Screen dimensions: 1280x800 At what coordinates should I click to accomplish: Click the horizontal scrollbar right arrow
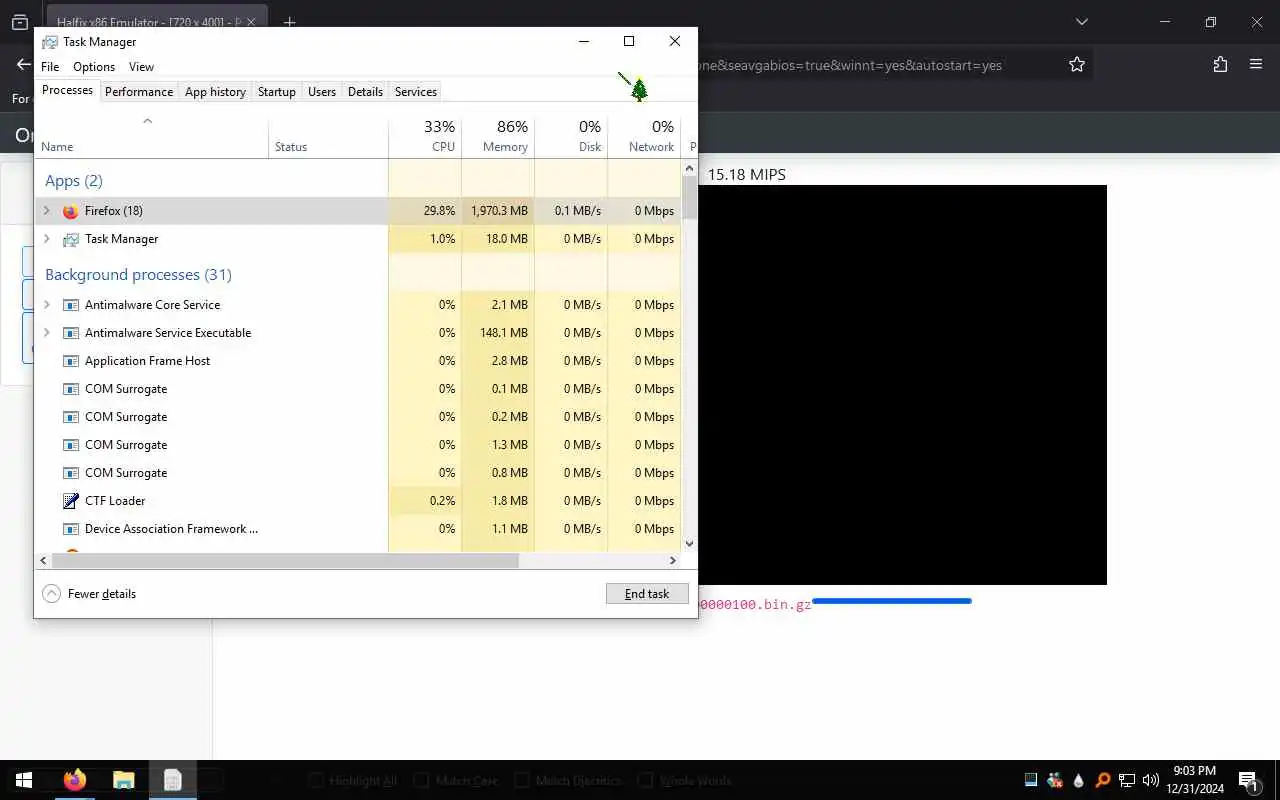673,561
